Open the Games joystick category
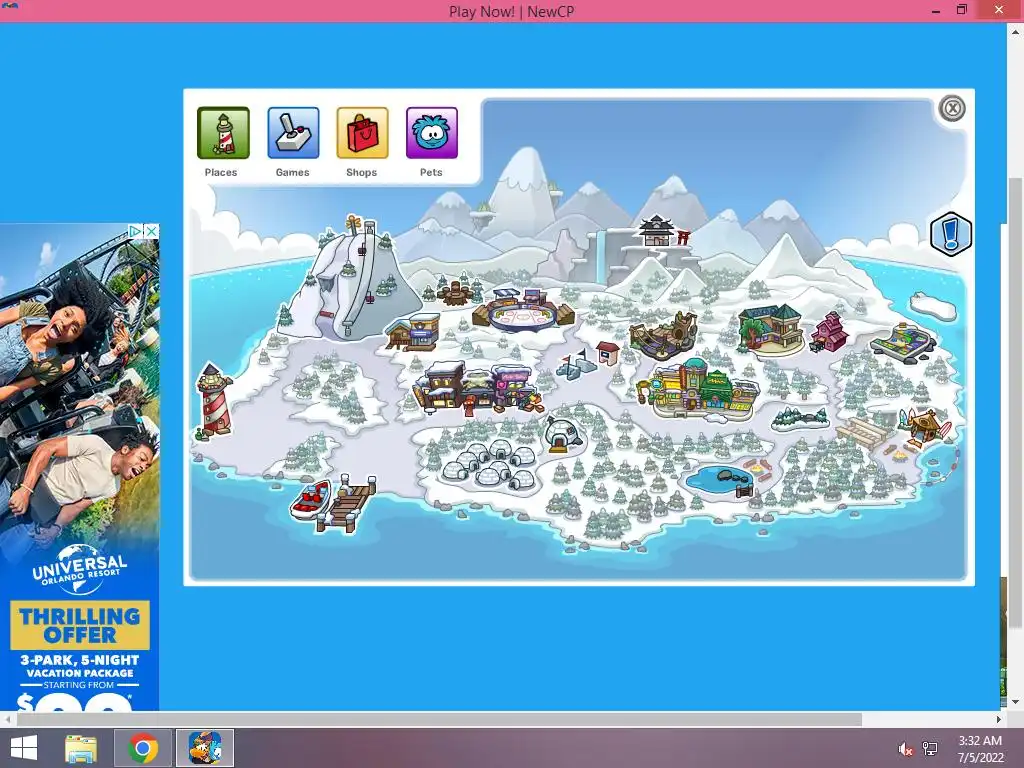 tap(293, 133)
